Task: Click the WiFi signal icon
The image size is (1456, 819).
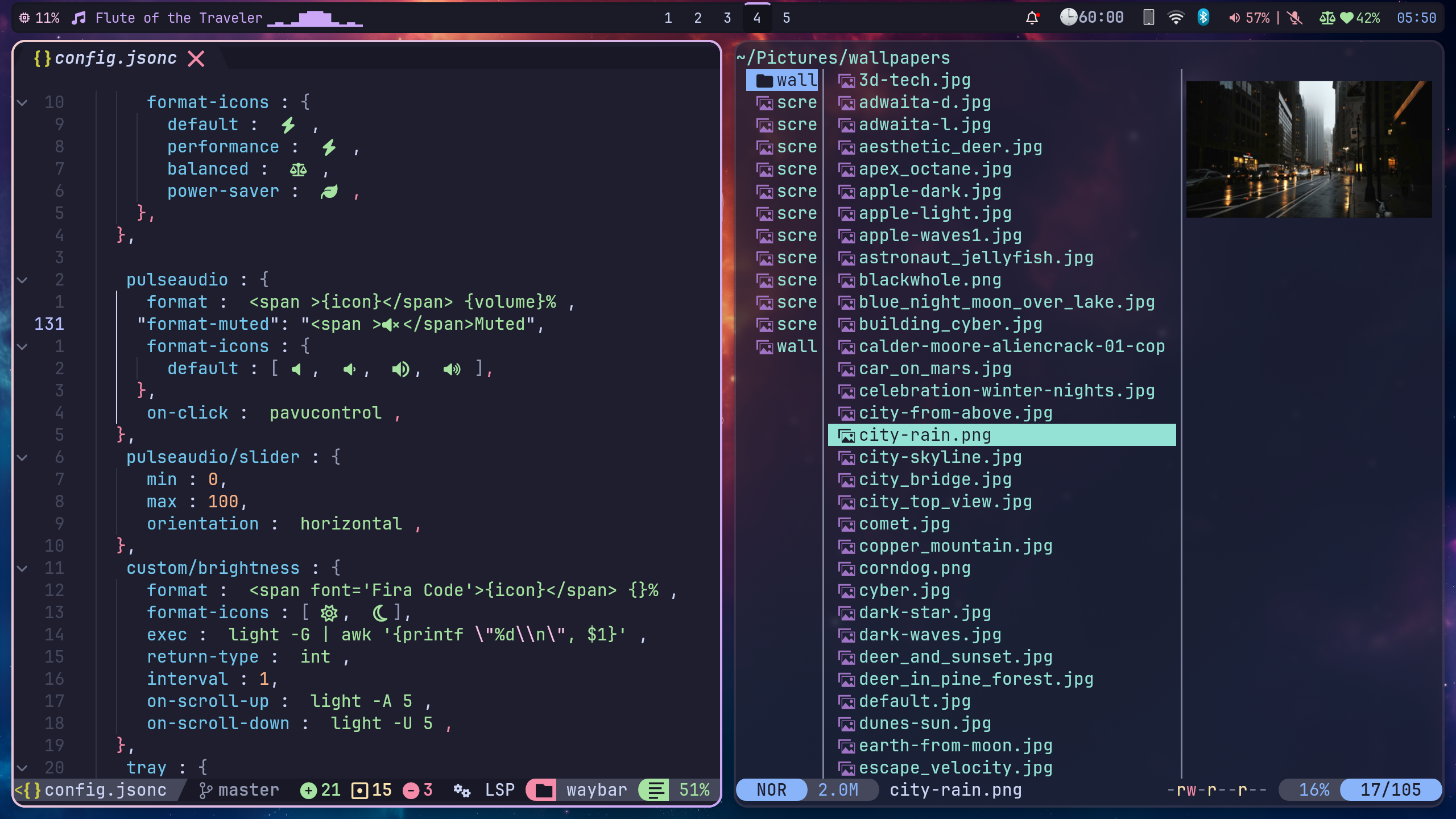Action: point(1176,18)
